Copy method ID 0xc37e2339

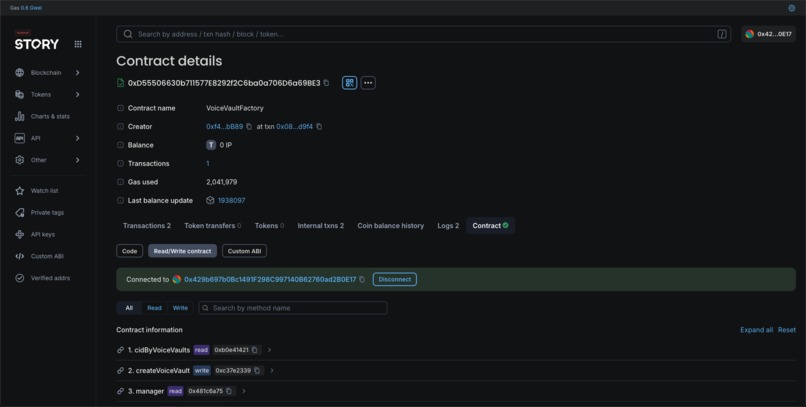[257, 371]
